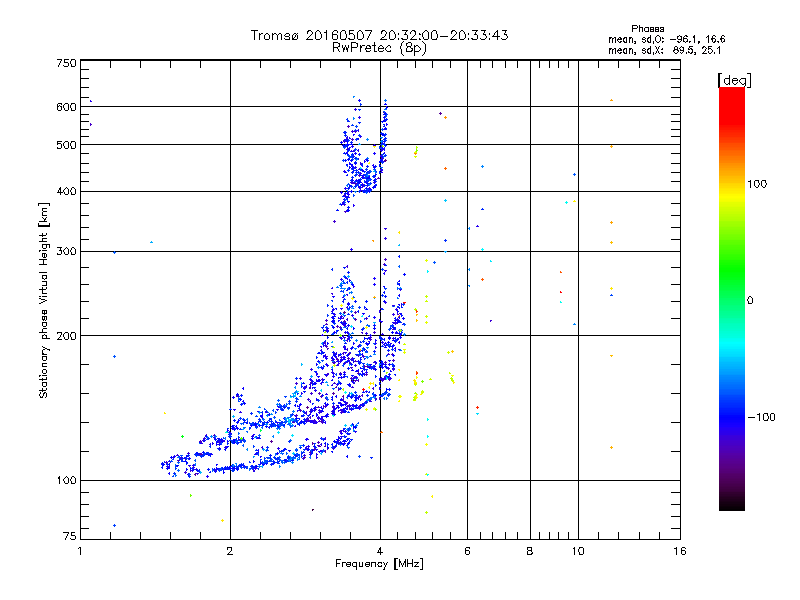This screenshot has height=600, width=800.
Task: Click y-axis tick label '75'
Action: point(70,536)
